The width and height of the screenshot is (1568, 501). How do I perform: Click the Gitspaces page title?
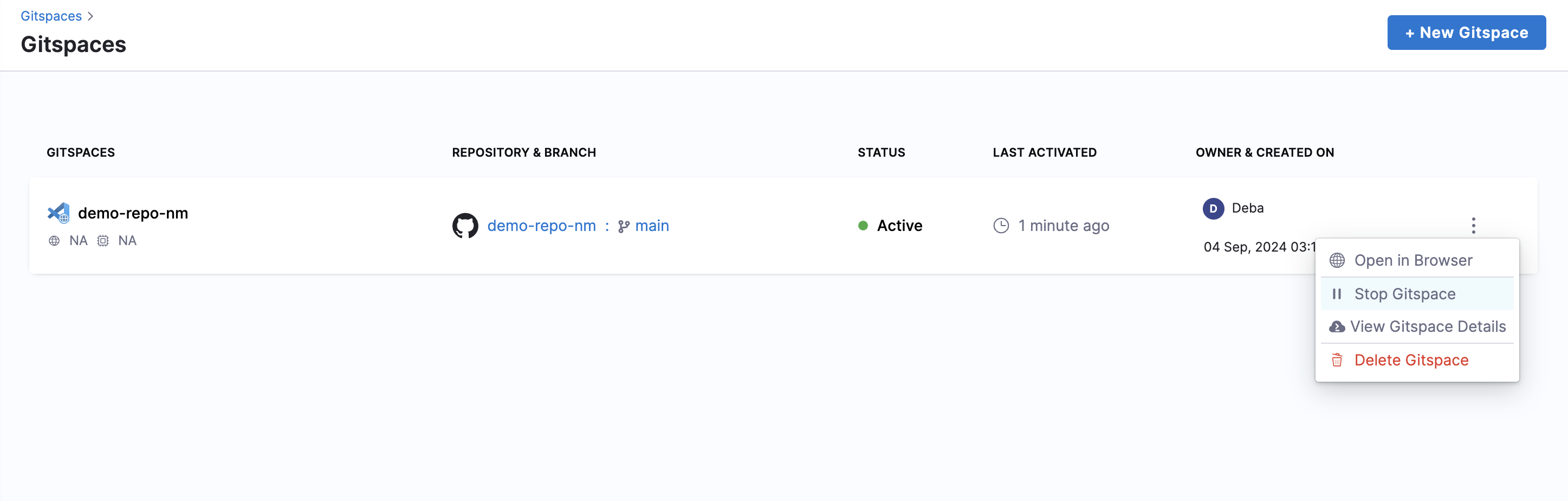click(x=73, y=44)
